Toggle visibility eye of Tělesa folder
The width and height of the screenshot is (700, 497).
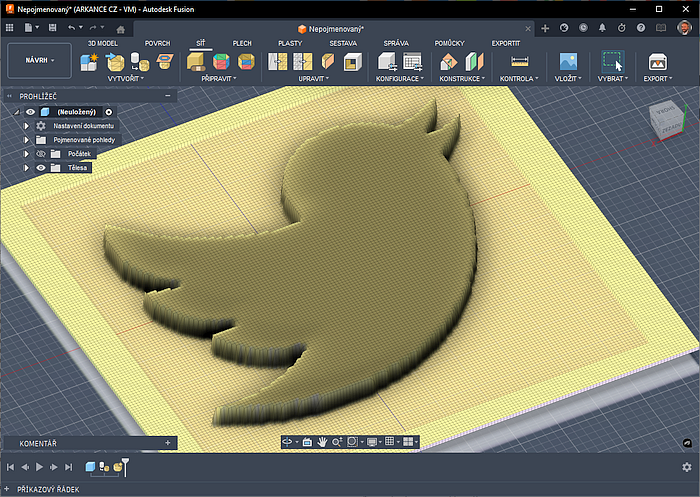[x=41, y=168]
